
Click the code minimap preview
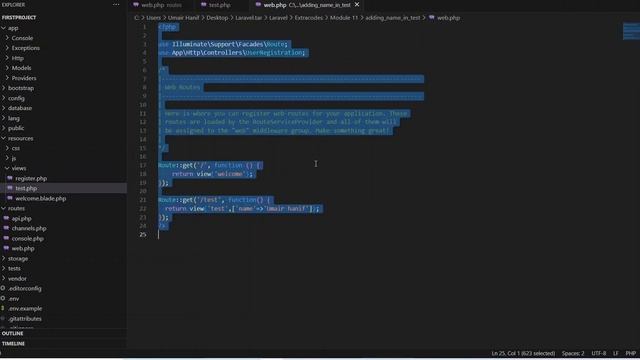(631, 31)
